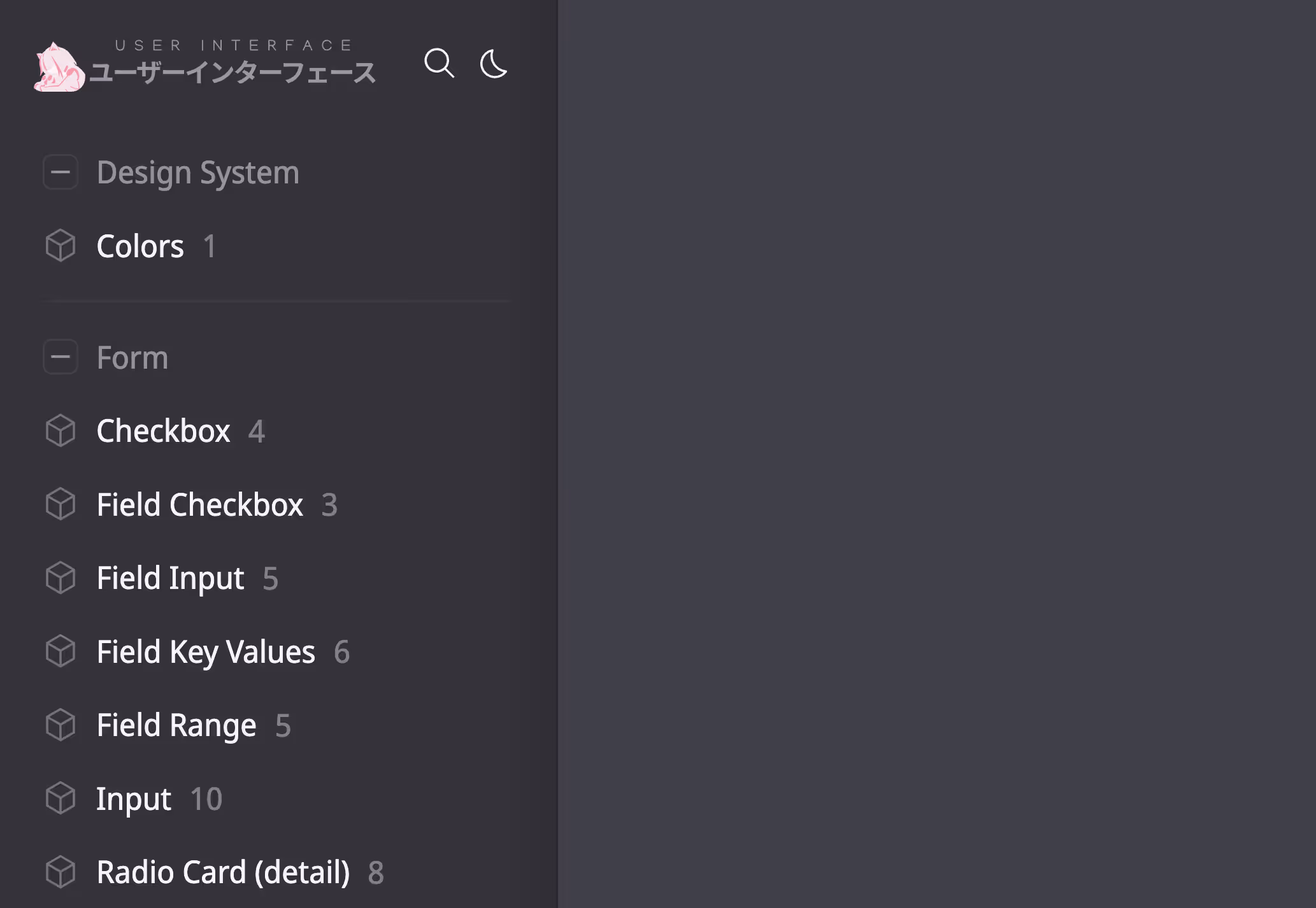The height and width of the screenshot is (908, 1316).
Task: Click the cube icon beside Checkbox
Action: [x=61, y=430]
